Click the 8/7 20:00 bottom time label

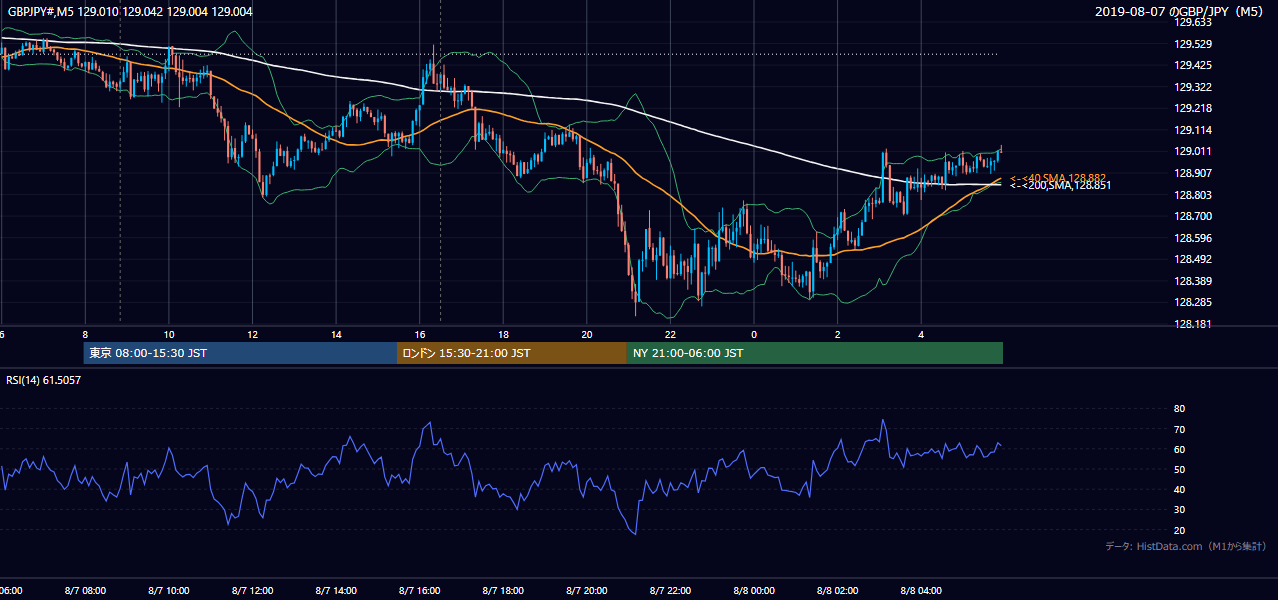pyautogui.click(x=587, y=591)
